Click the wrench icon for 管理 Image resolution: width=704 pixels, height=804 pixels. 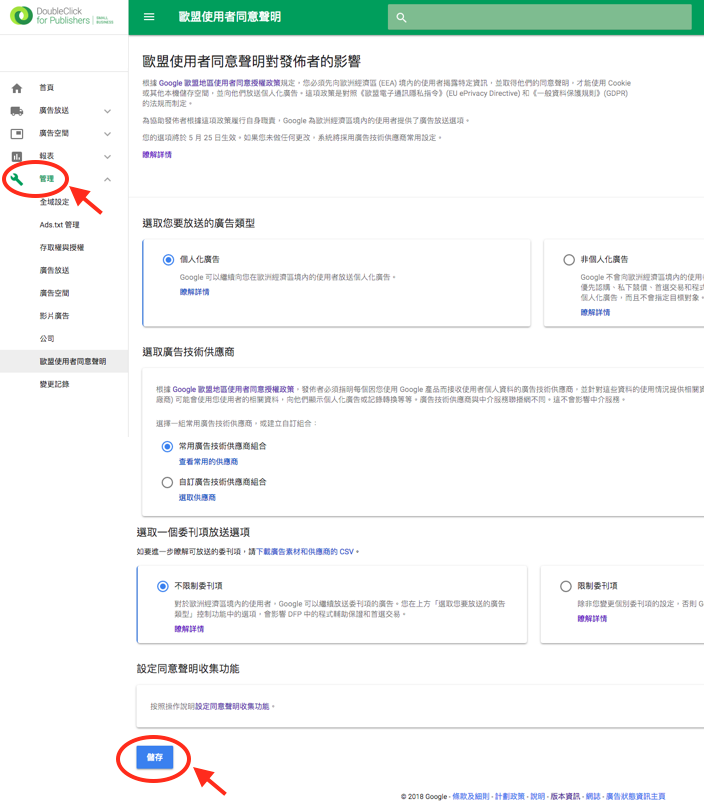(17, 179)
